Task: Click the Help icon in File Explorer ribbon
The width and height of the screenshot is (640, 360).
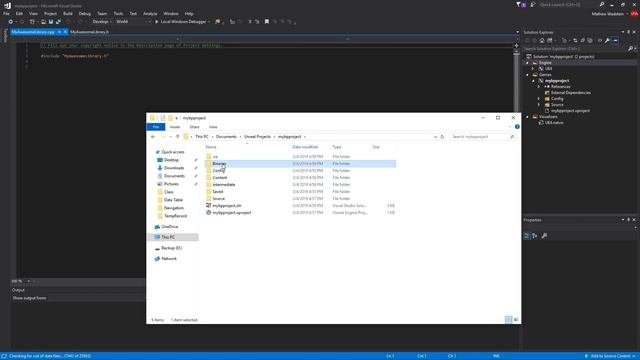Action: pos(517,127)
